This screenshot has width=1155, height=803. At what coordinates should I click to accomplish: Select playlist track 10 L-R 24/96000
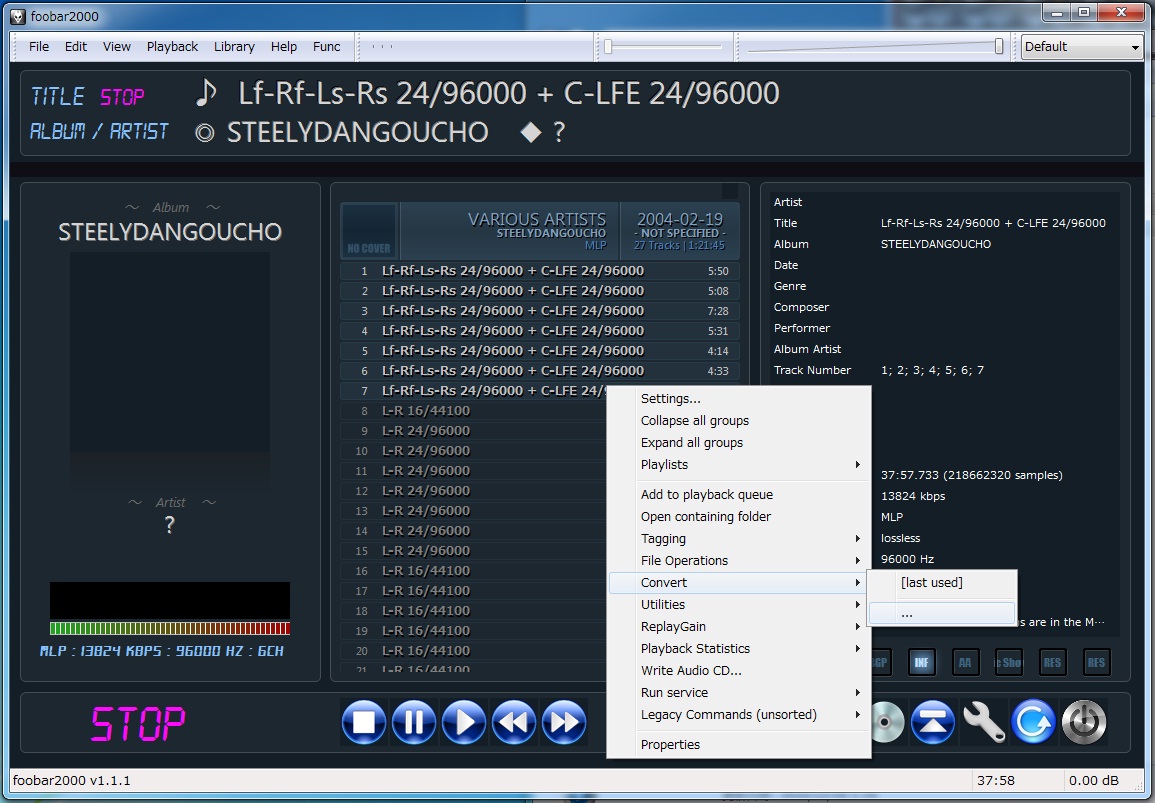pos(474,451)
